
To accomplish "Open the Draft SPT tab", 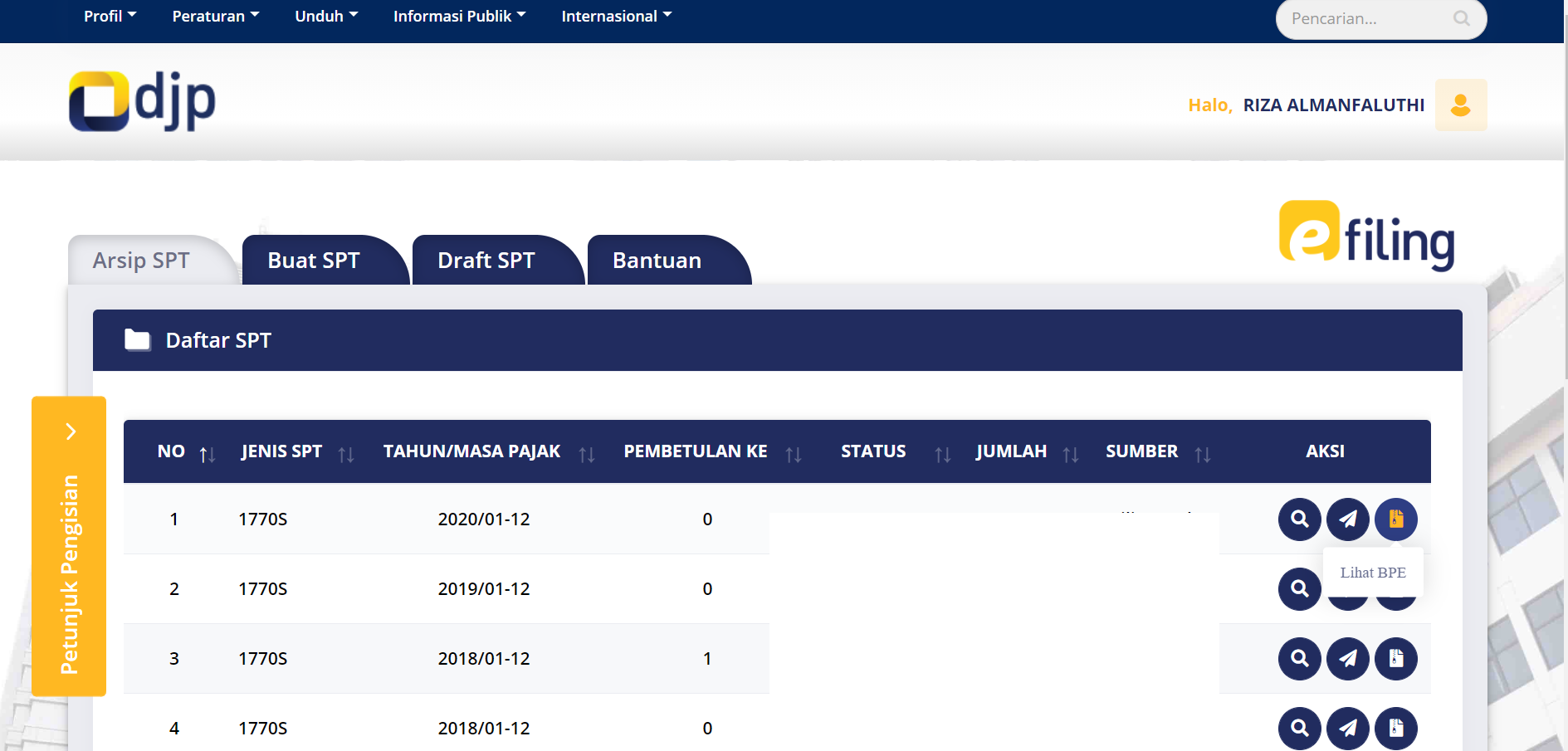I will point(486,261).
